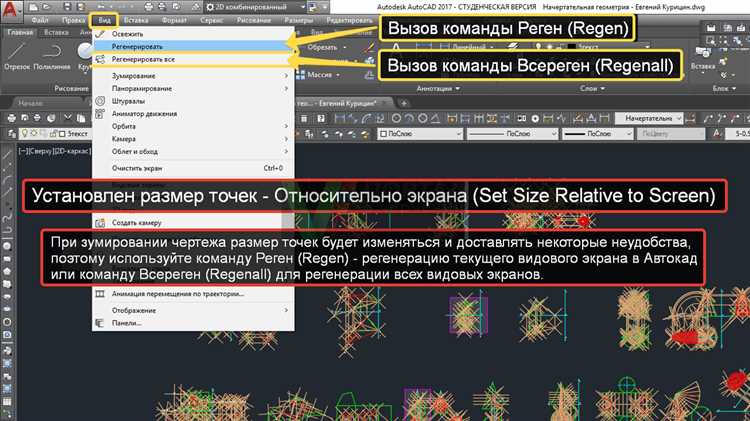The image size is (750, 421).
Task: Choose Регенерировать in the Вид menu
Action: click(x=193, y=46)
